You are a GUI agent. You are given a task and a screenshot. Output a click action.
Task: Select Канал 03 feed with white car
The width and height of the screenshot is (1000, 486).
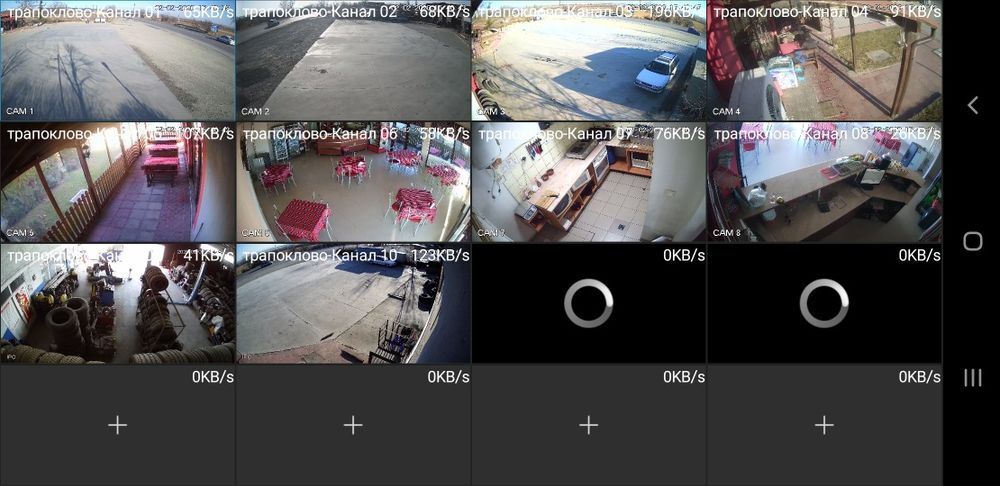click(x=589, y=61)
